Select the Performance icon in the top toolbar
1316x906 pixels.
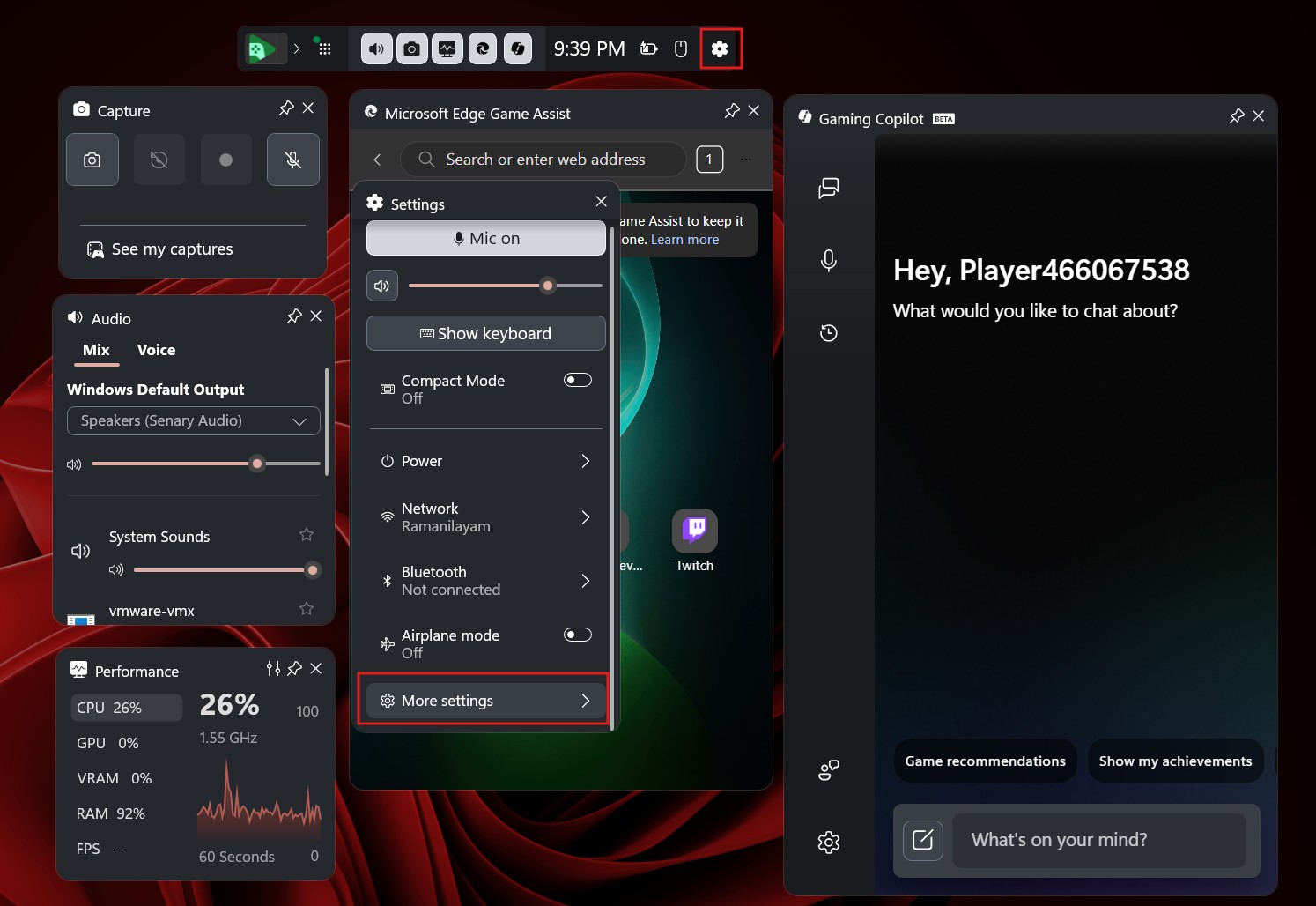(x=447, y=48)
